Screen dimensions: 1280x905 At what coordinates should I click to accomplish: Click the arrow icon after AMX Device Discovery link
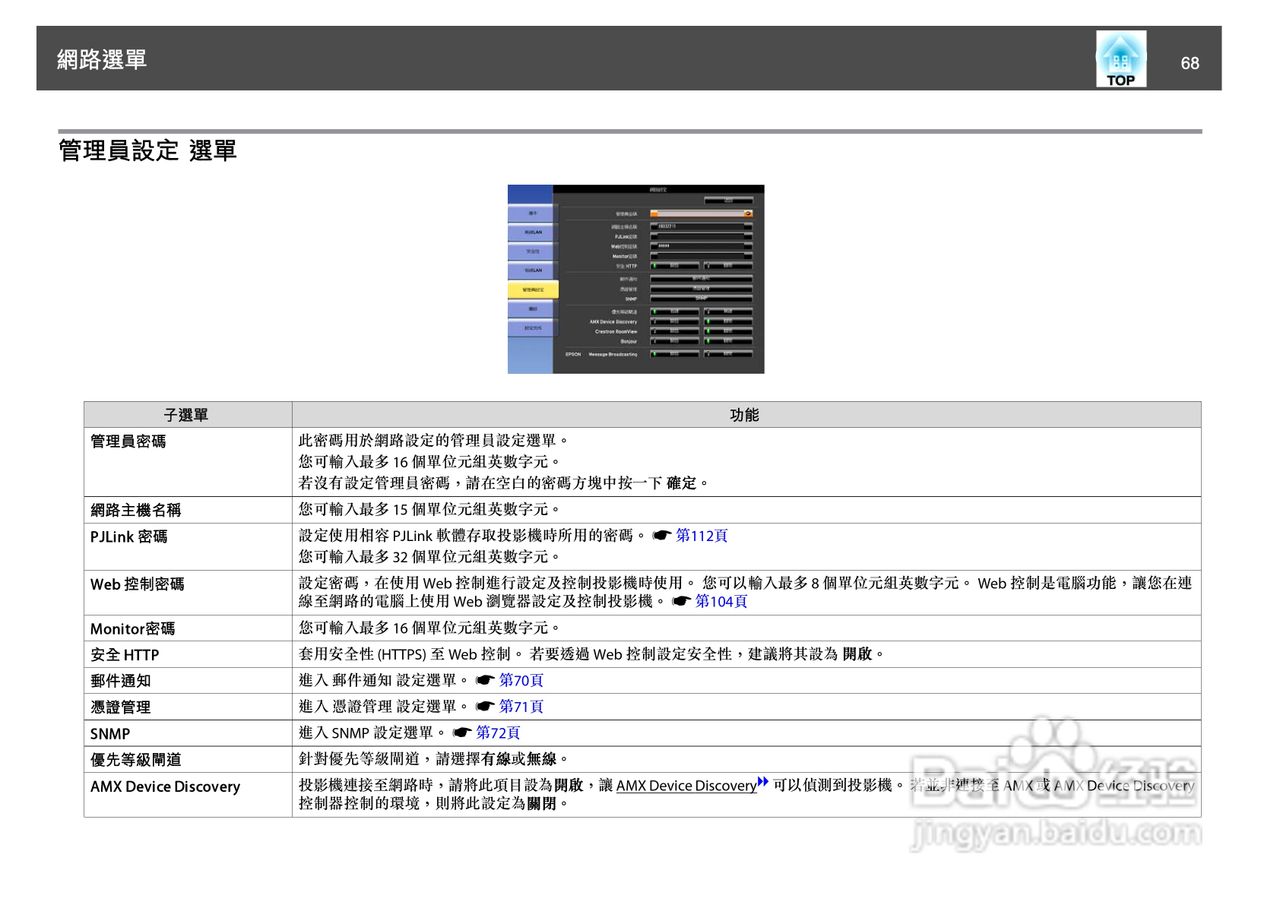(762, 784)
